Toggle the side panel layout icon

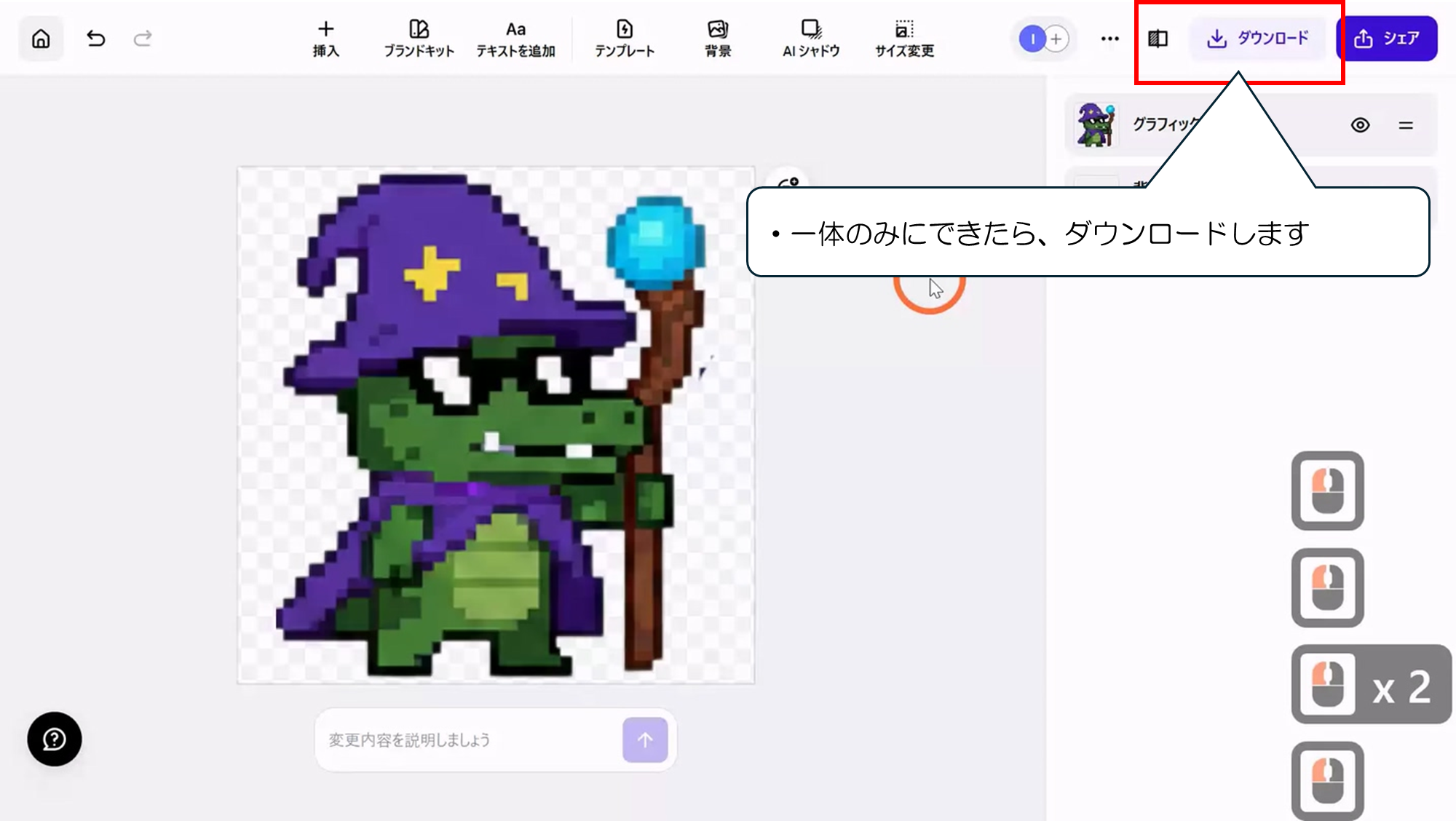1158,39
